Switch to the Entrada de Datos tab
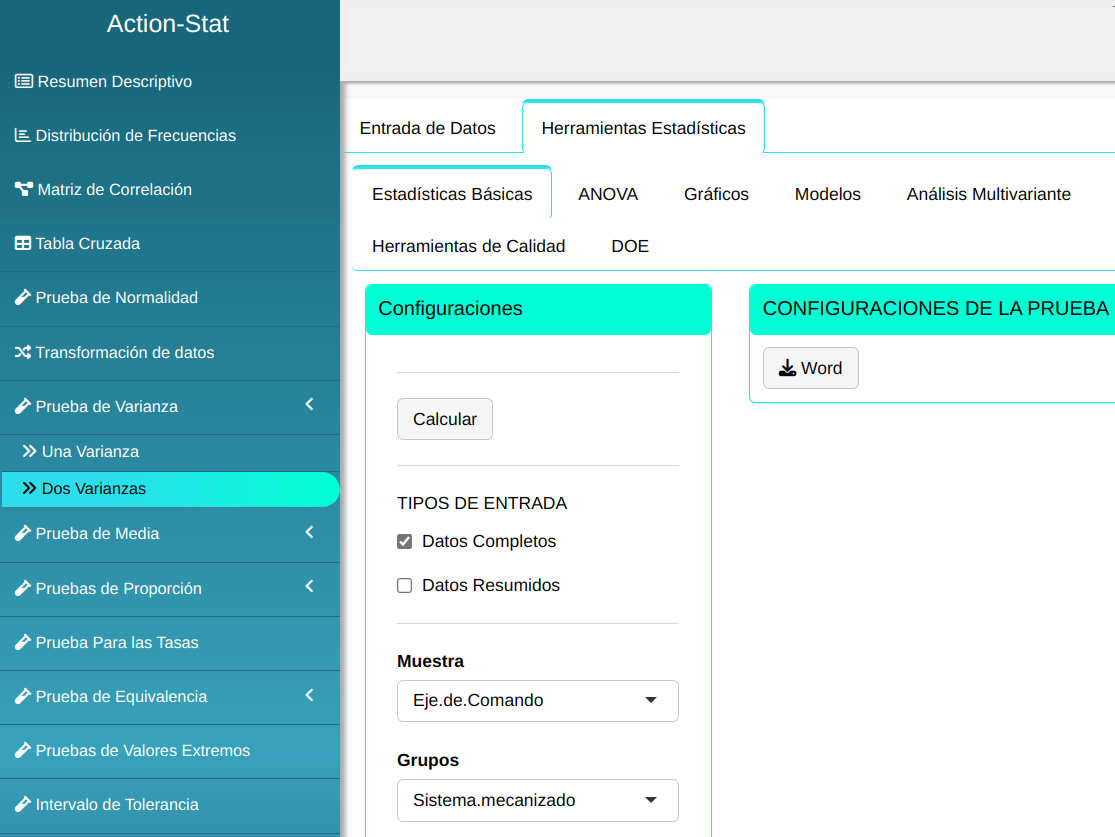Image resolution: width=1115 pixels, height=837 pixels. pos(427,128)
